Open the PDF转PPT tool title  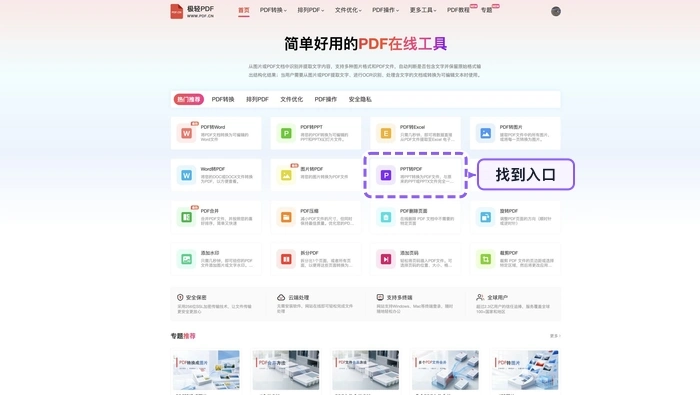pos(312,127)
